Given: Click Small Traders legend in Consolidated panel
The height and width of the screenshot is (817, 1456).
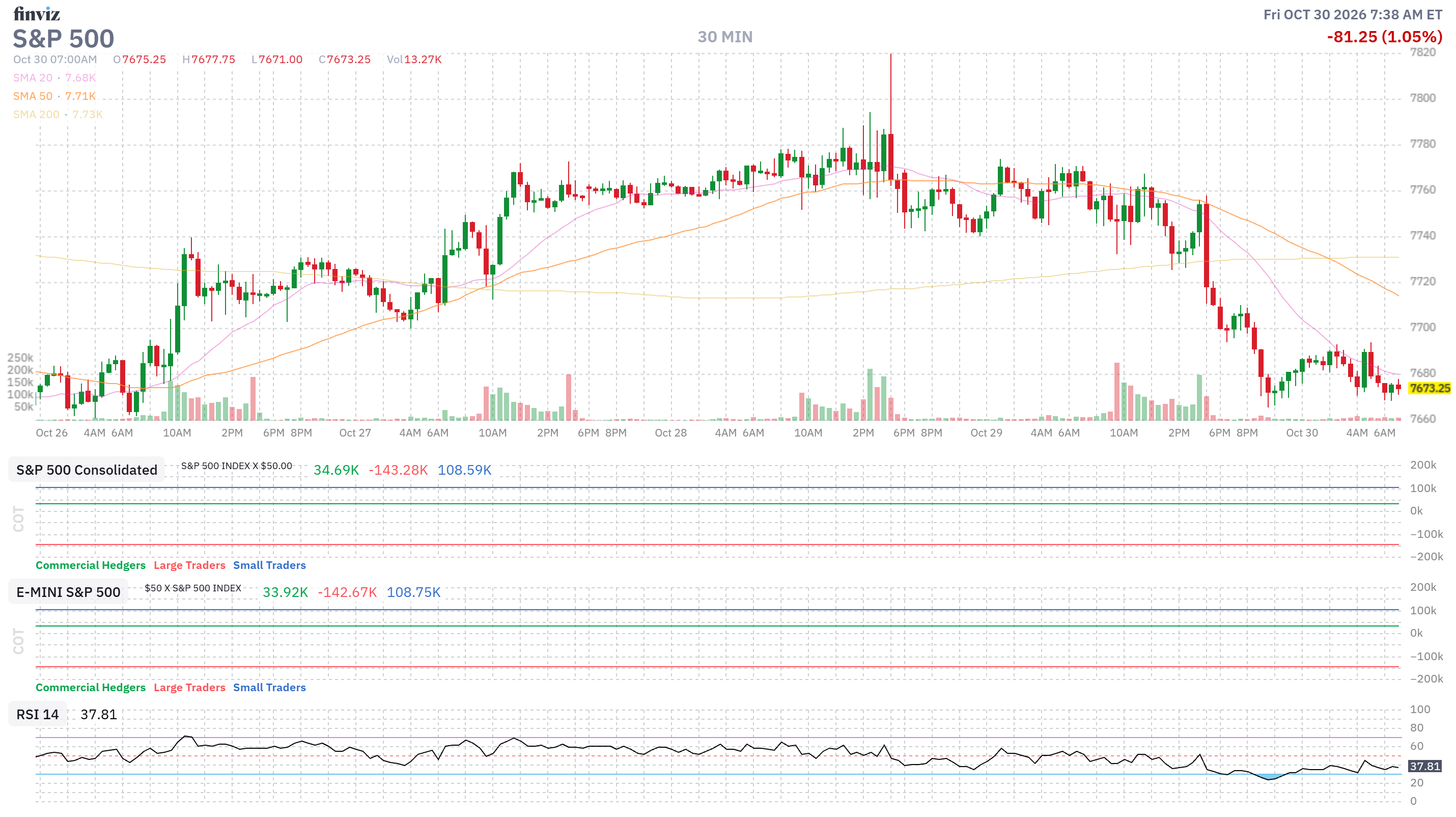Looking at the screenshot, I should point(269,565).
